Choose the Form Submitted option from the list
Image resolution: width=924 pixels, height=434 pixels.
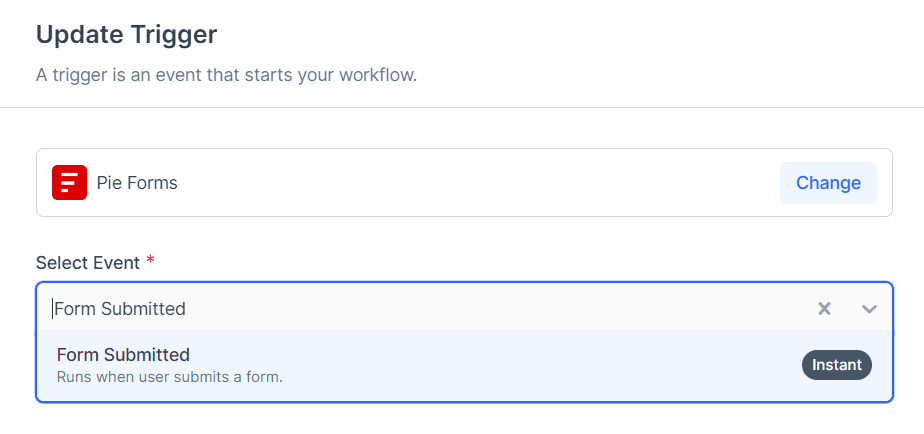123,355
